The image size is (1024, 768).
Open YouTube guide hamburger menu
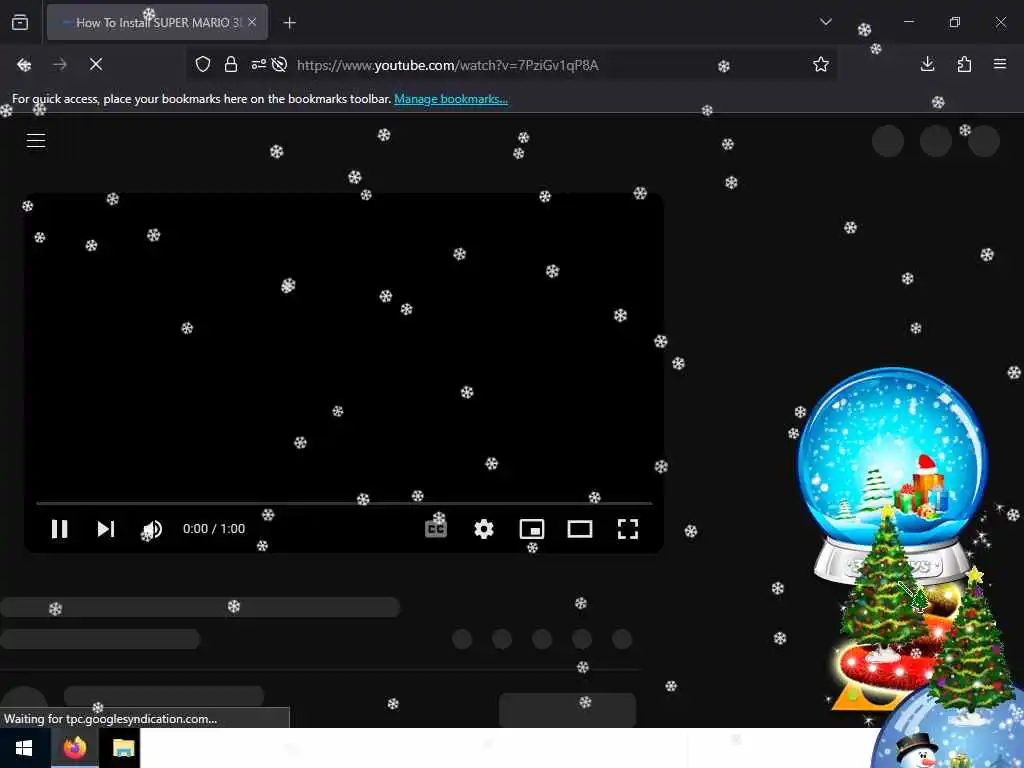click(x=36, y=140)
